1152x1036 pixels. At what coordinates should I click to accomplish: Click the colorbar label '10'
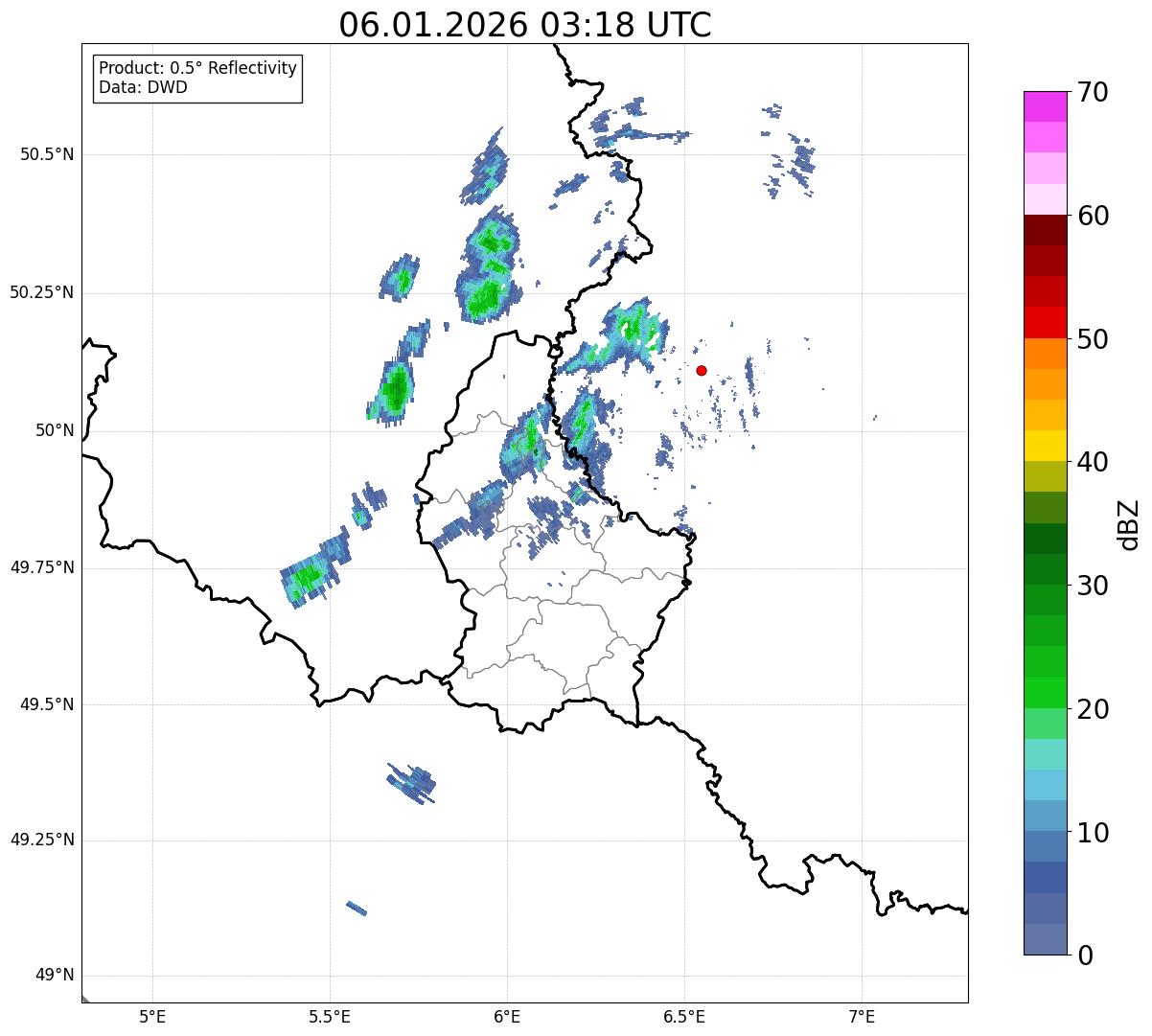pyautogui.click(x=1093, y=833)
